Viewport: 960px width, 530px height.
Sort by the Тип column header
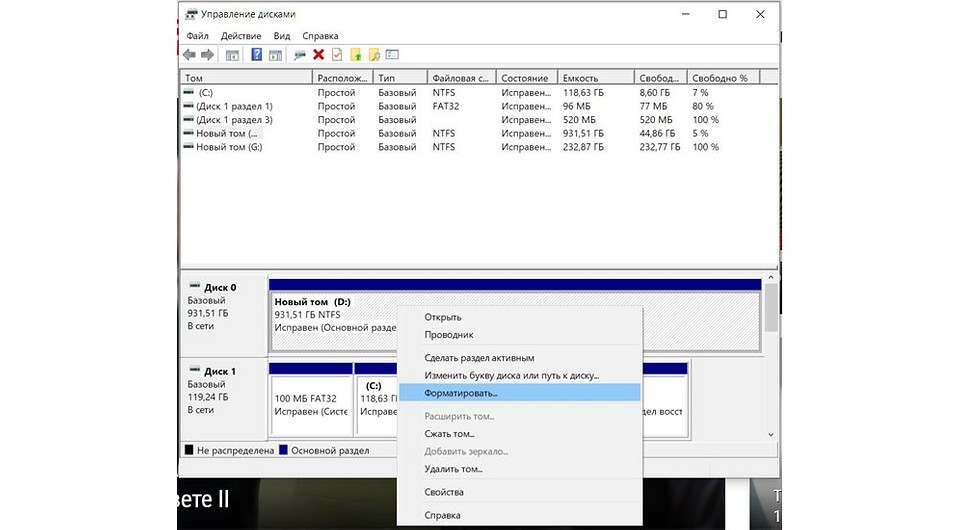pyautogui.click(x=400, y=78)
